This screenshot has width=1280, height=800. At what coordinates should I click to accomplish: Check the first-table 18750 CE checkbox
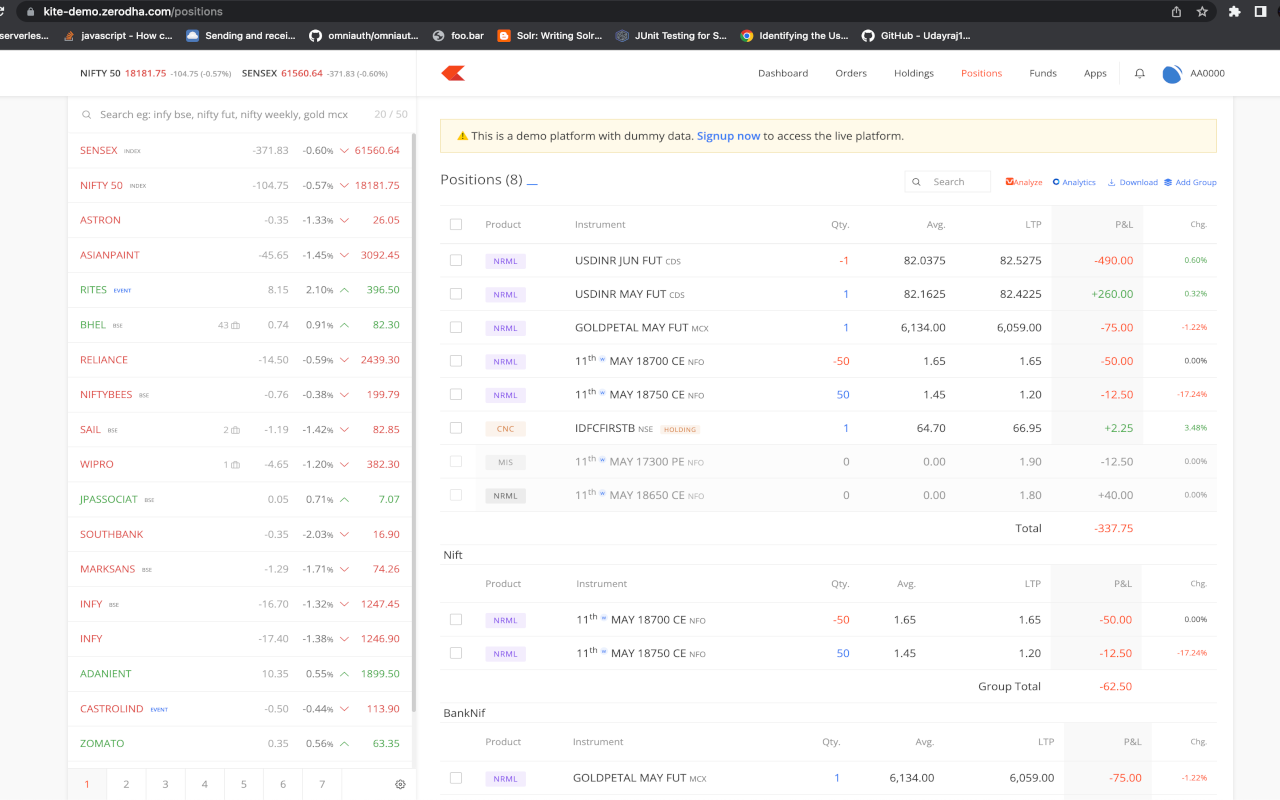456,394
